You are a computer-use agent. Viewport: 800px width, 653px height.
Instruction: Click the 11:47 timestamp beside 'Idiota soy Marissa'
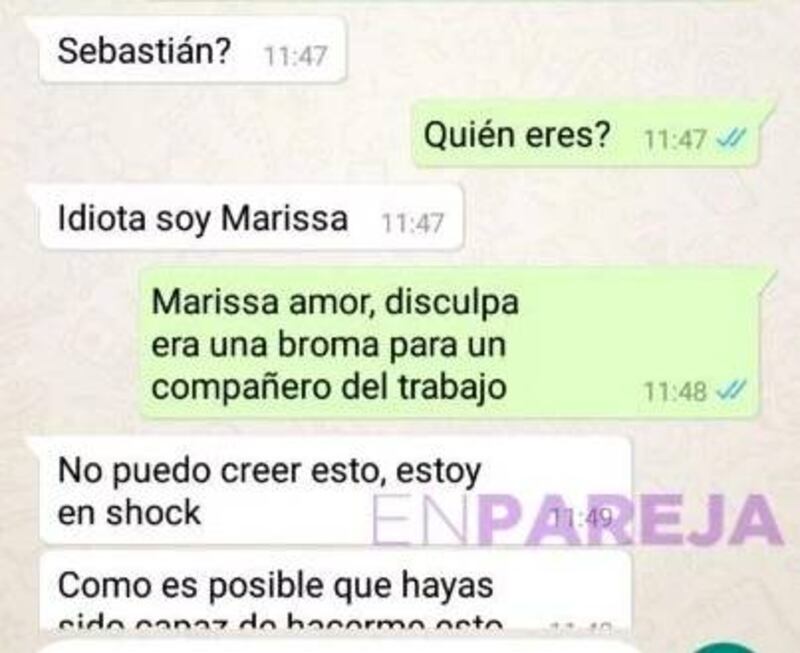(413, 223)
